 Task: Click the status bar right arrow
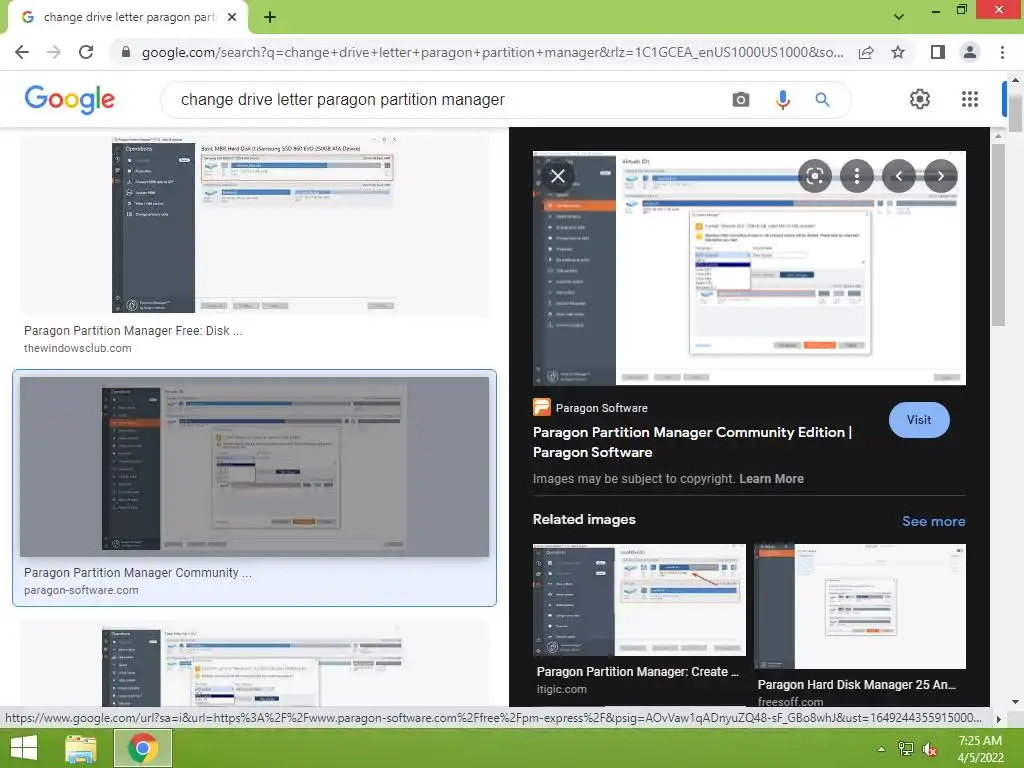pos(998,719)
